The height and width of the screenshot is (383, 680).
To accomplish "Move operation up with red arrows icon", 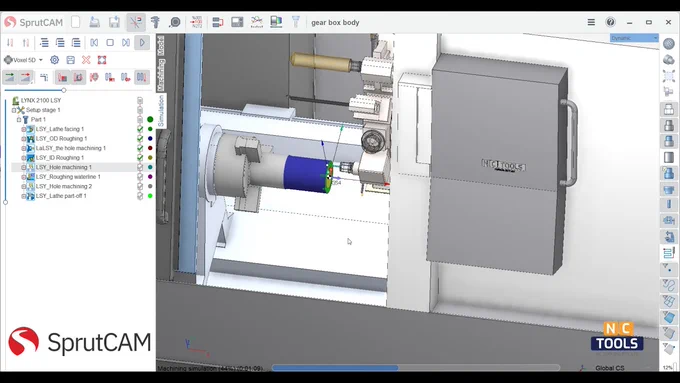I will [26, 43].
